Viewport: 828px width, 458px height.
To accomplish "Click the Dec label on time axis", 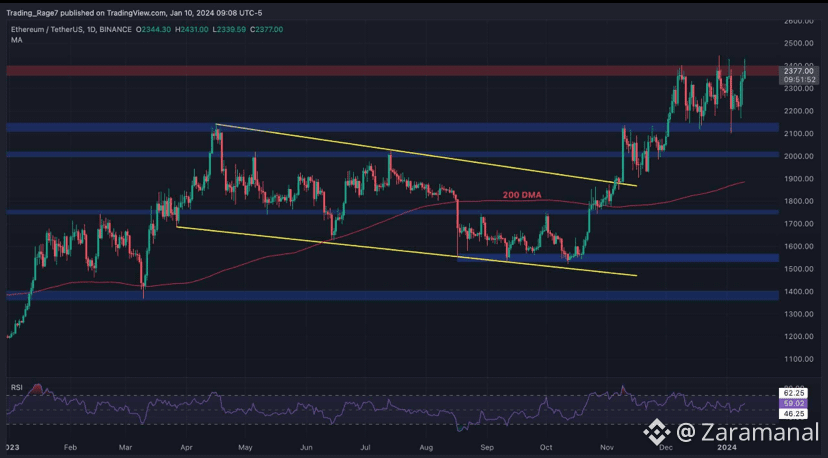I will [x=666, y=447].
